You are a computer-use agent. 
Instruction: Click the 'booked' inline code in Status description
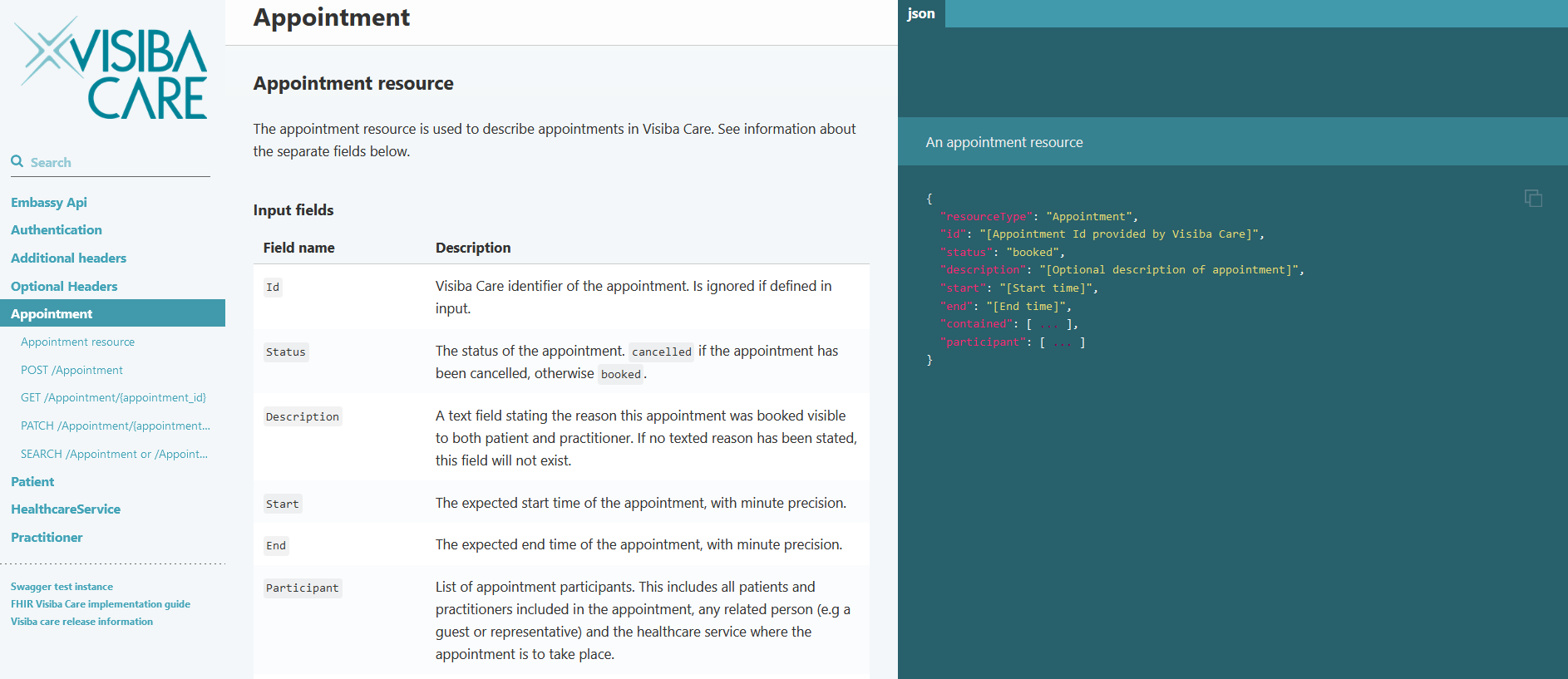pos(621,375)
